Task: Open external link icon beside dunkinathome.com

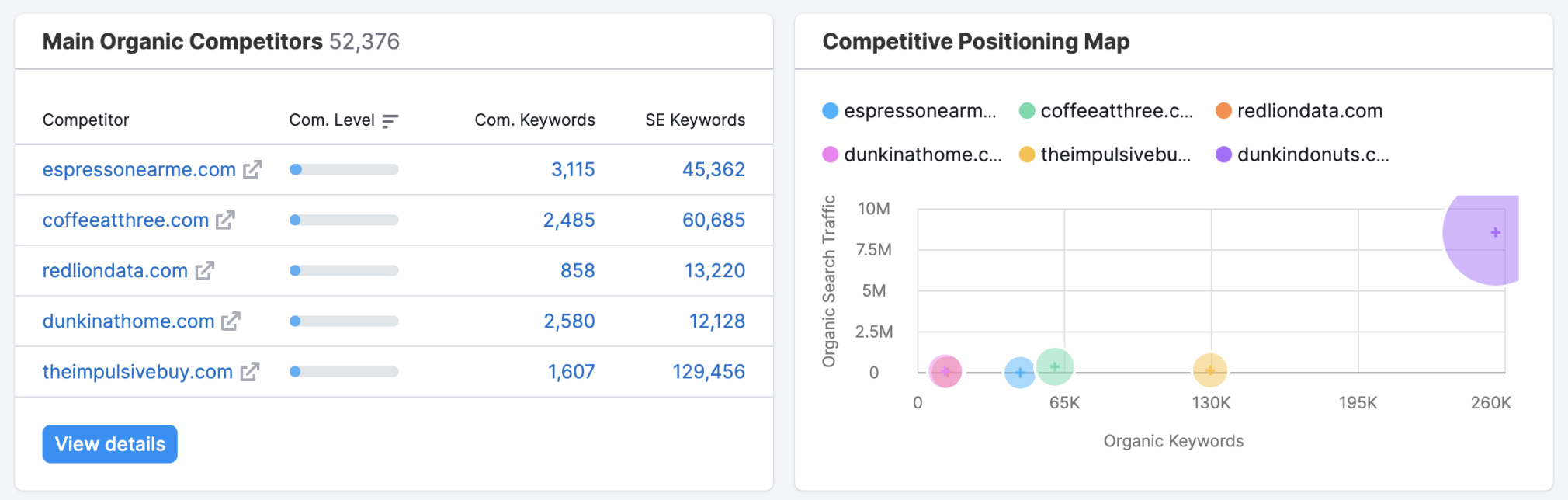Action: click(231, 321)
